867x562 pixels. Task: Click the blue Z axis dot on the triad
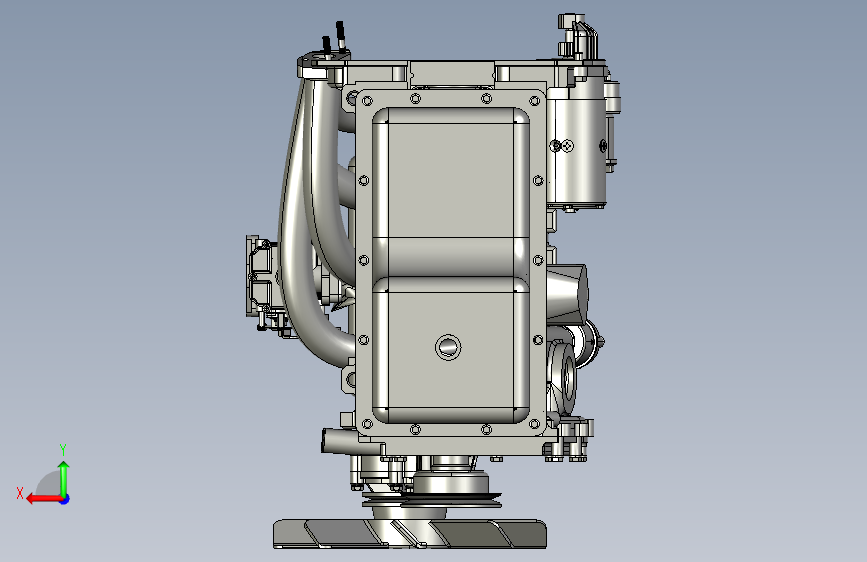65,499
